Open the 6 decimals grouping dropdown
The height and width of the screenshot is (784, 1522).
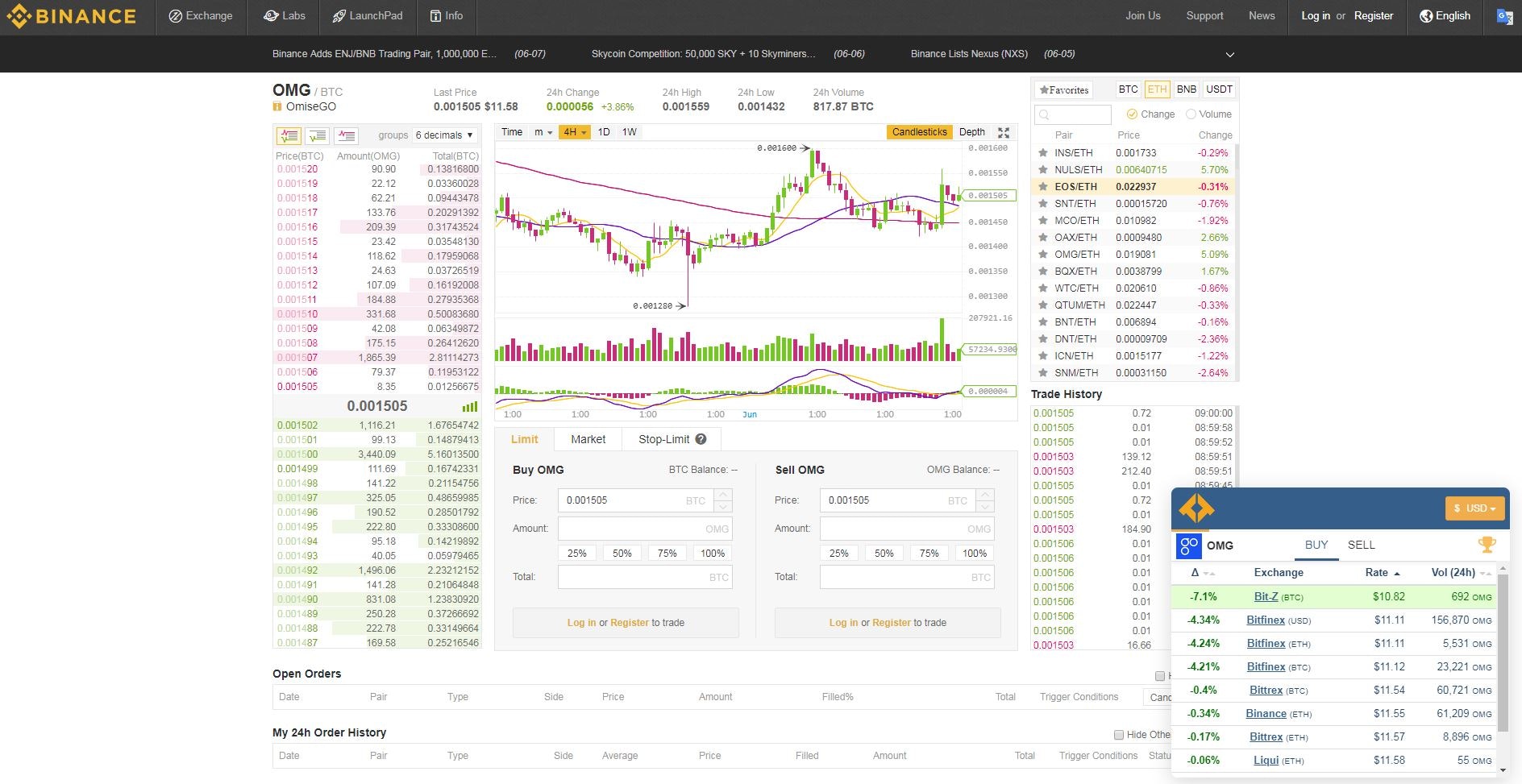pos(444,135)
